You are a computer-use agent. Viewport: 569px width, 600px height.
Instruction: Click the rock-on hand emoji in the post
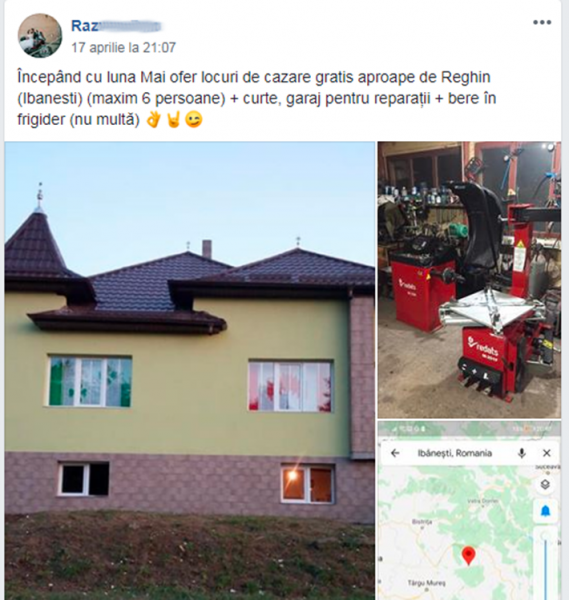click(x=173, y=120)
